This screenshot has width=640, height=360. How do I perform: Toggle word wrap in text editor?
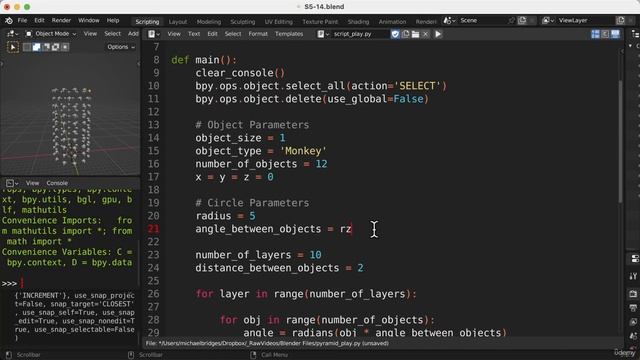tap(605, 34)
